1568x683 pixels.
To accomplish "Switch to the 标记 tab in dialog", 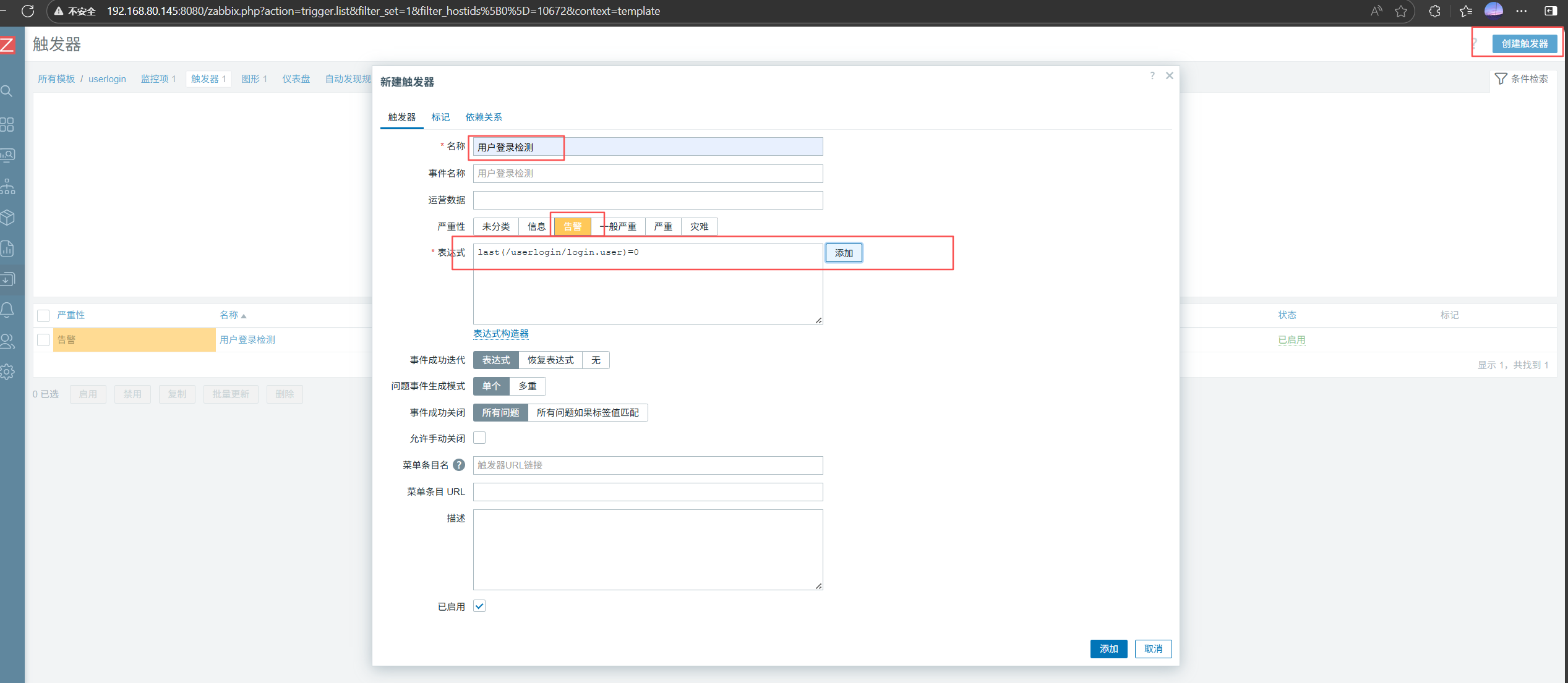I will pyautogui.click(x=440, y=117).
